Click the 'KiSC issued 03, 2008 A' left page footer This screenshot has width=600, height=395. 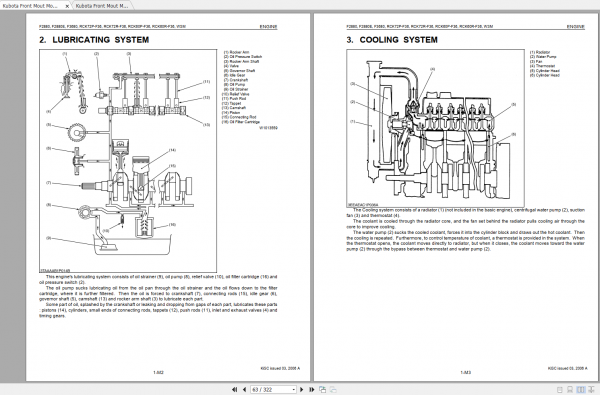click(280, 368)
